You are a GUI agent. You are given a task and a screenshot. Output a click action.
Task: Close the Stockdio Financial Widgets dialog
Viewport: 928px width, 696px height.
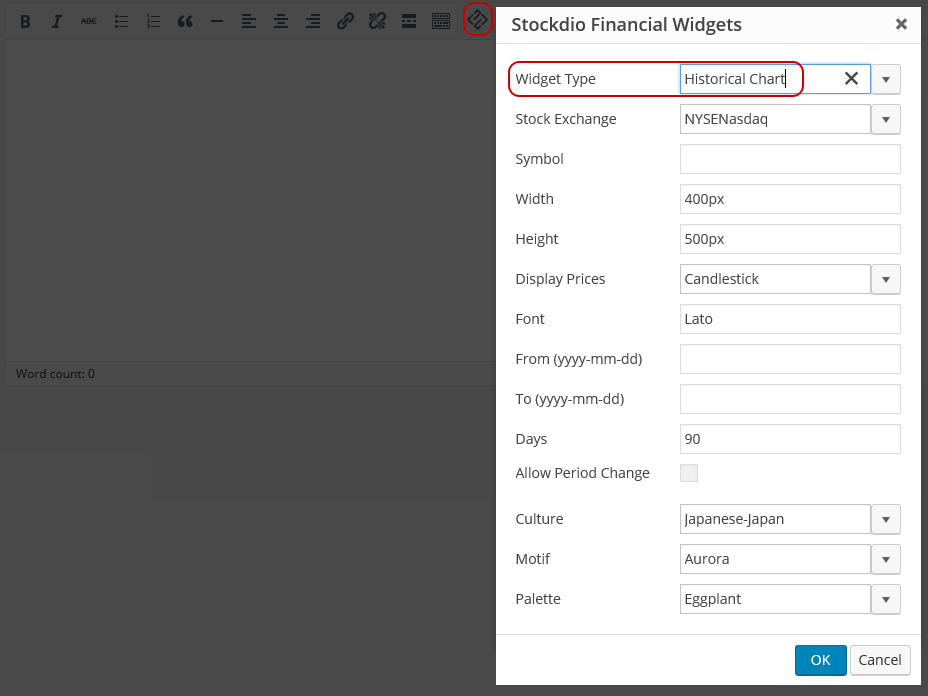pyautogui.click(x=901, y=24)
